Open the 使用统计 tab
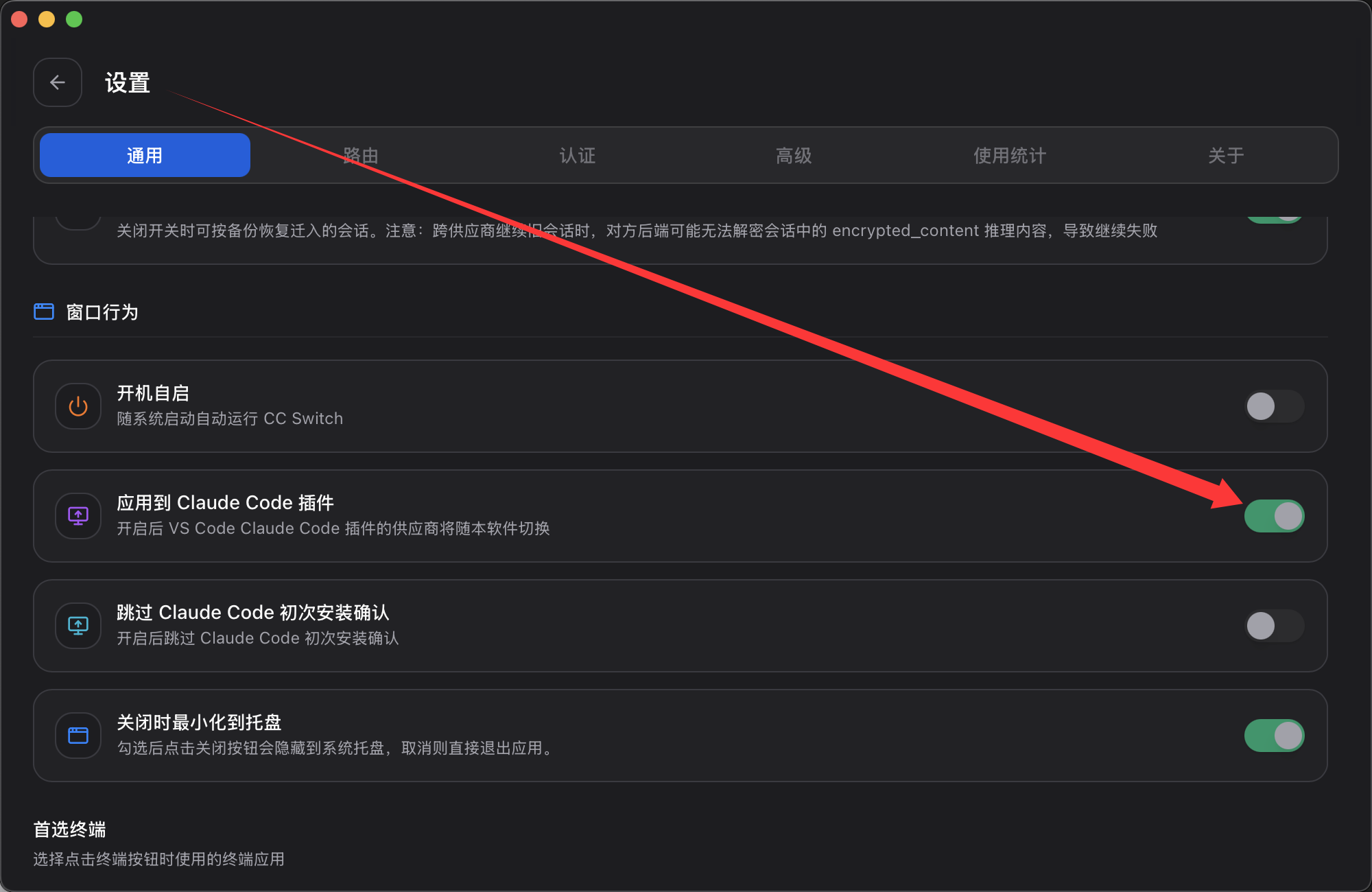This screenshot has width=1372, height=892. tap(1010, 155)
